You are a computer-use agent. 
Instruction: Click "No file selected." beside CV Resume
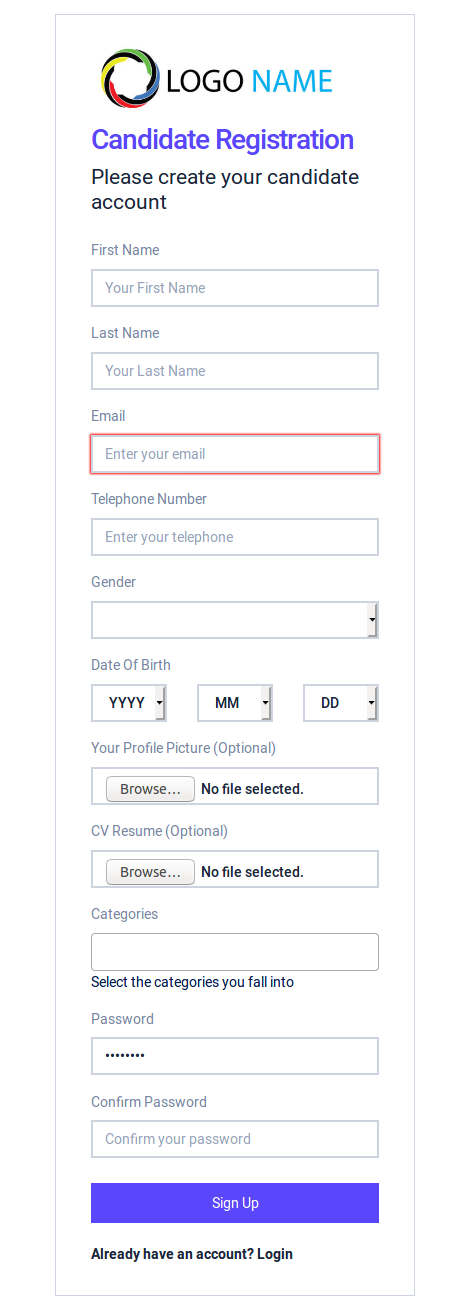click(253, 872)
